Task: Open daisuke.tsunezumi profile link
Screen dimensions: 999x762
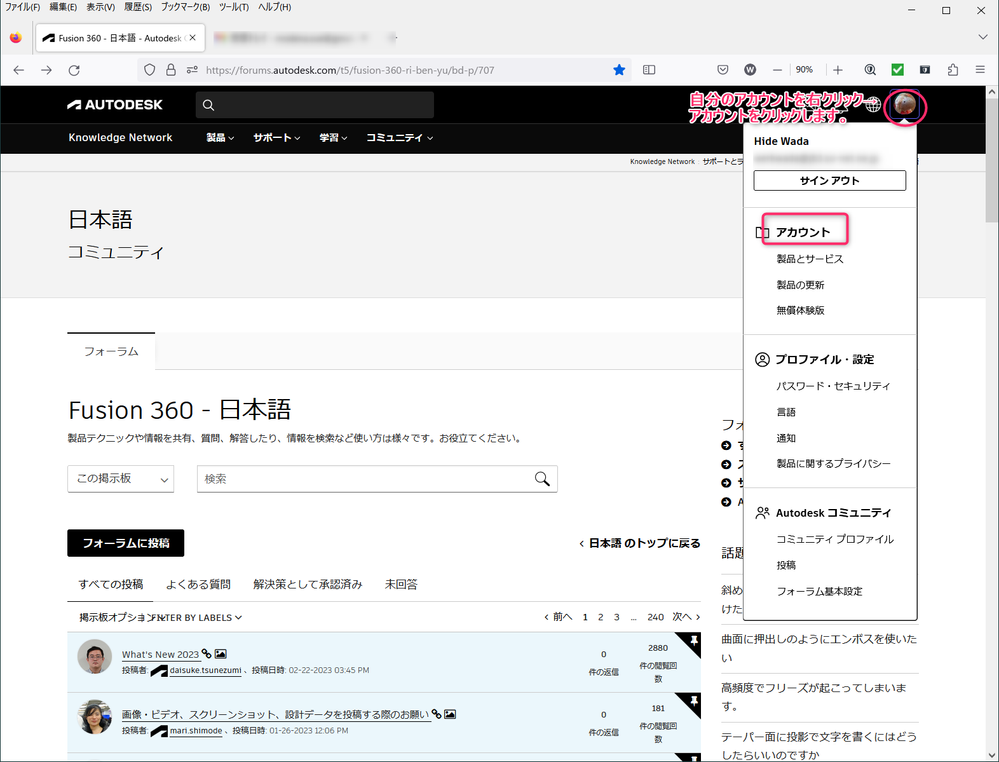Action: [205, 670]
